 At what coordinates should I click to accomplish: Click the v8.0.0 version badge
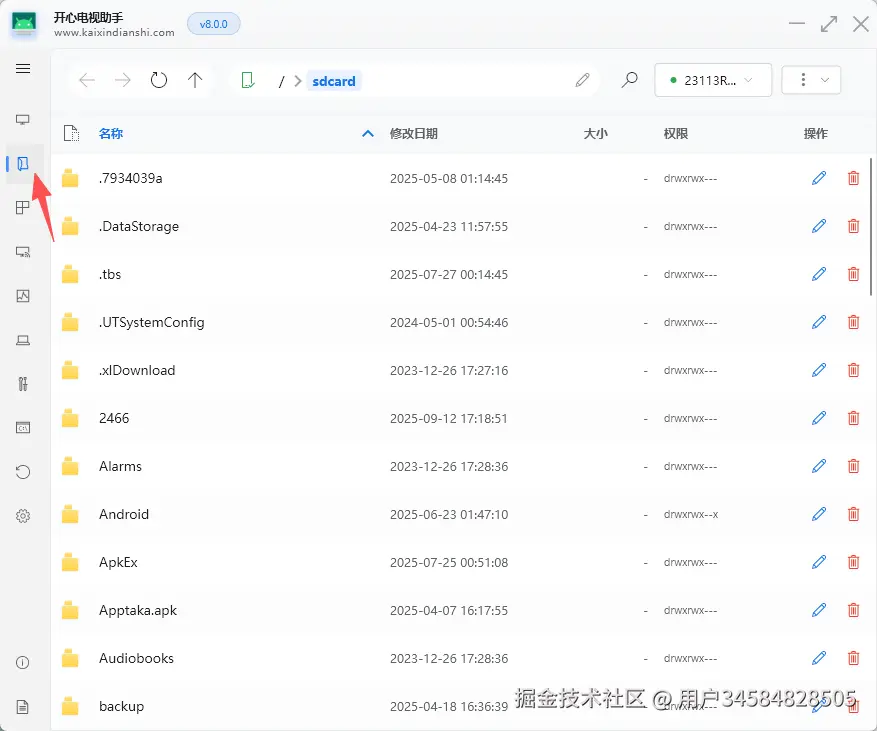pos(214,24)
